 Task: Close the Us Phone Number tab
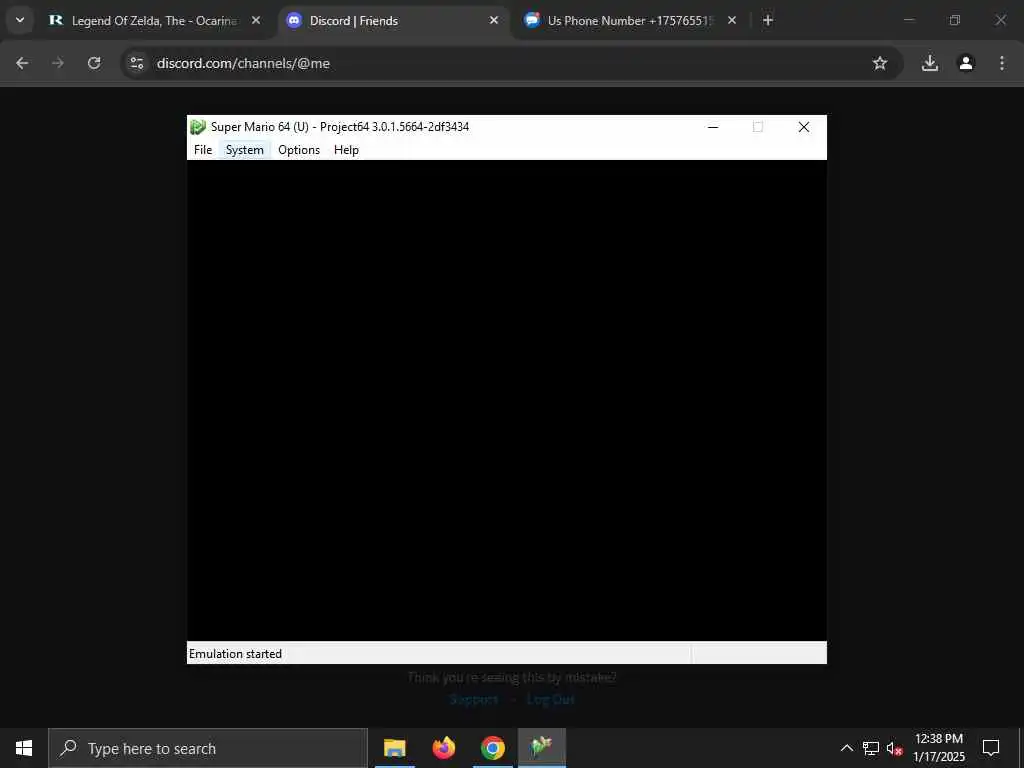pyautogui.click(x=732, y=21)
